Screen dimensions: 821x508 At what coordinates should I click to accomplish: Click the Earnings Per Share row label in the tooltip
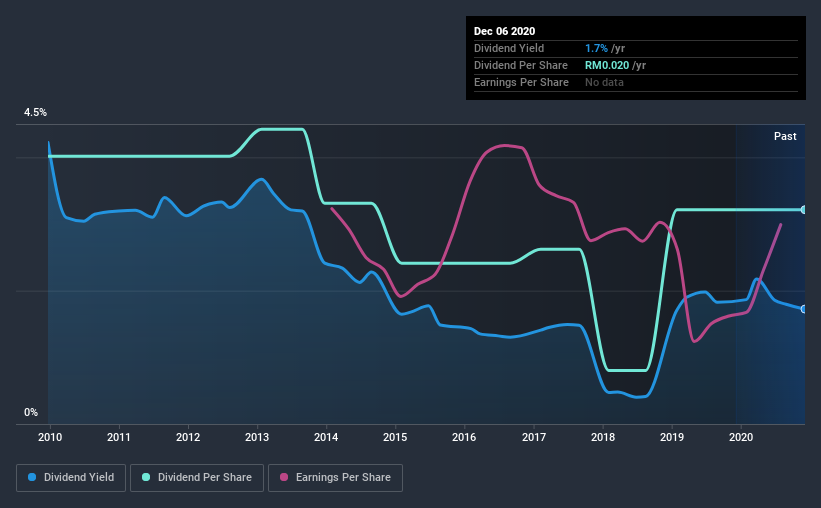tap(521, 82)
